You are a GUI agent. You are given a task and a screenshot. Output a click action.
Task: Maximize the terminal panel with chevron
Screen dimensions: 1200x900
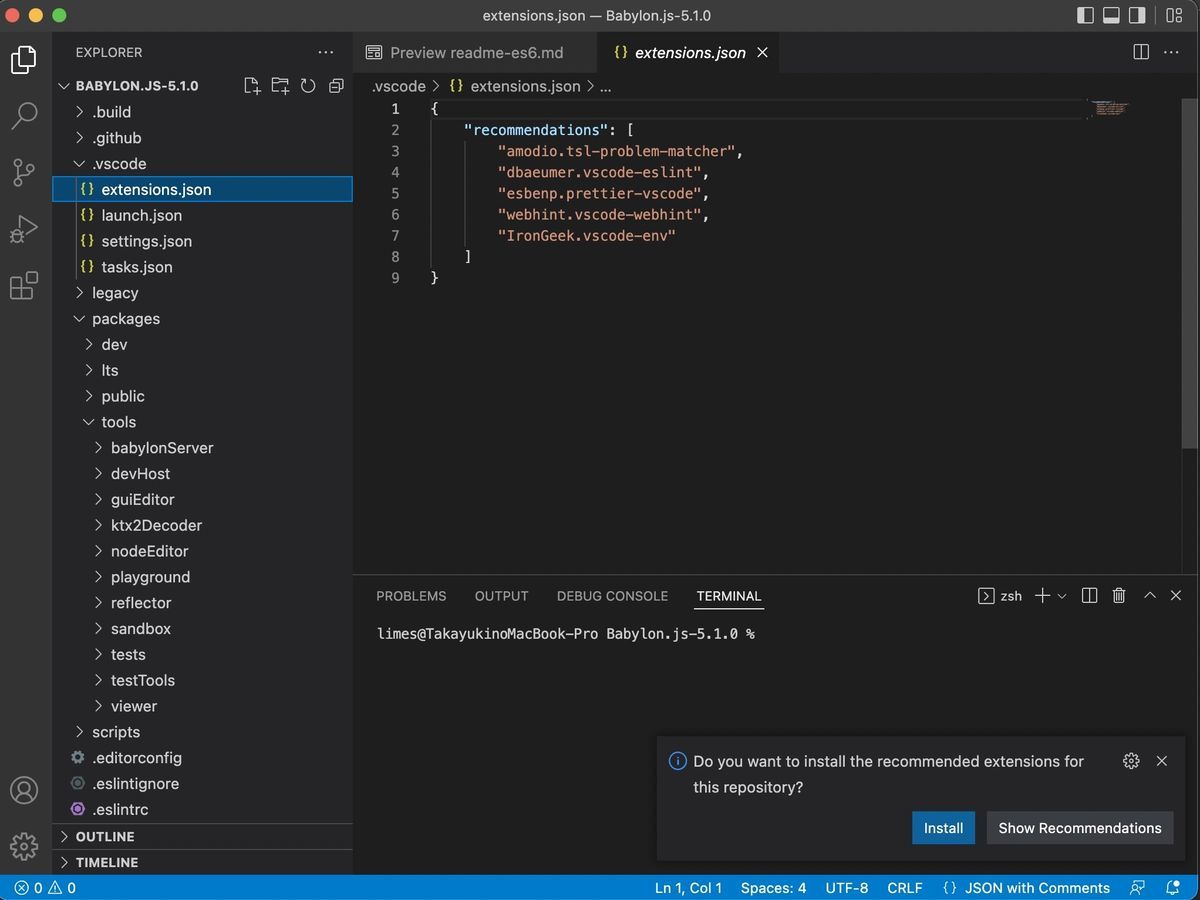pyautogui.click(x=1149, y=595)
